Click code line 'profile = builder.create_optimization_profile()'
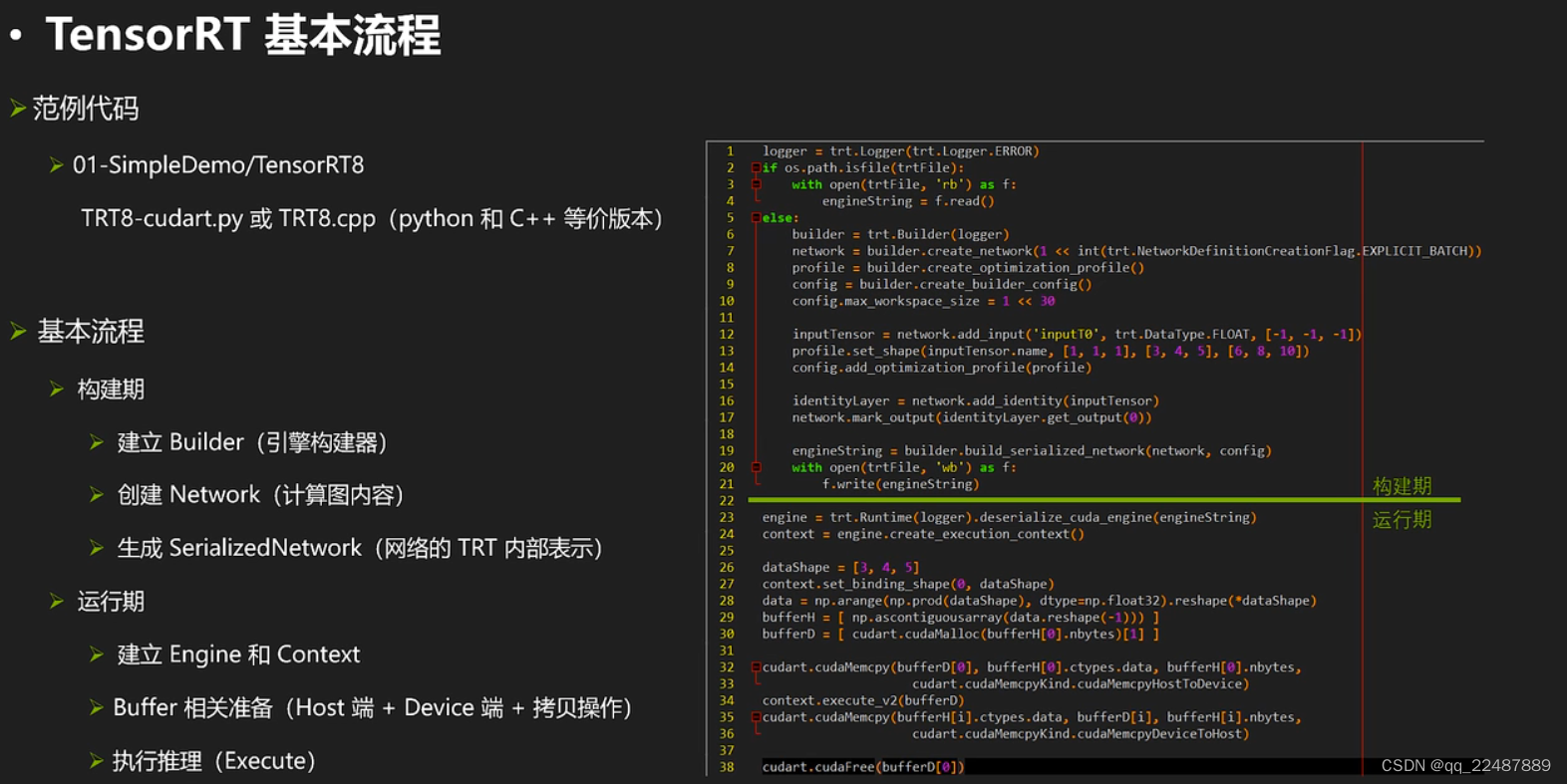Screen dimensions: 1567x784 pyautogui.click(x=968, y=268)
